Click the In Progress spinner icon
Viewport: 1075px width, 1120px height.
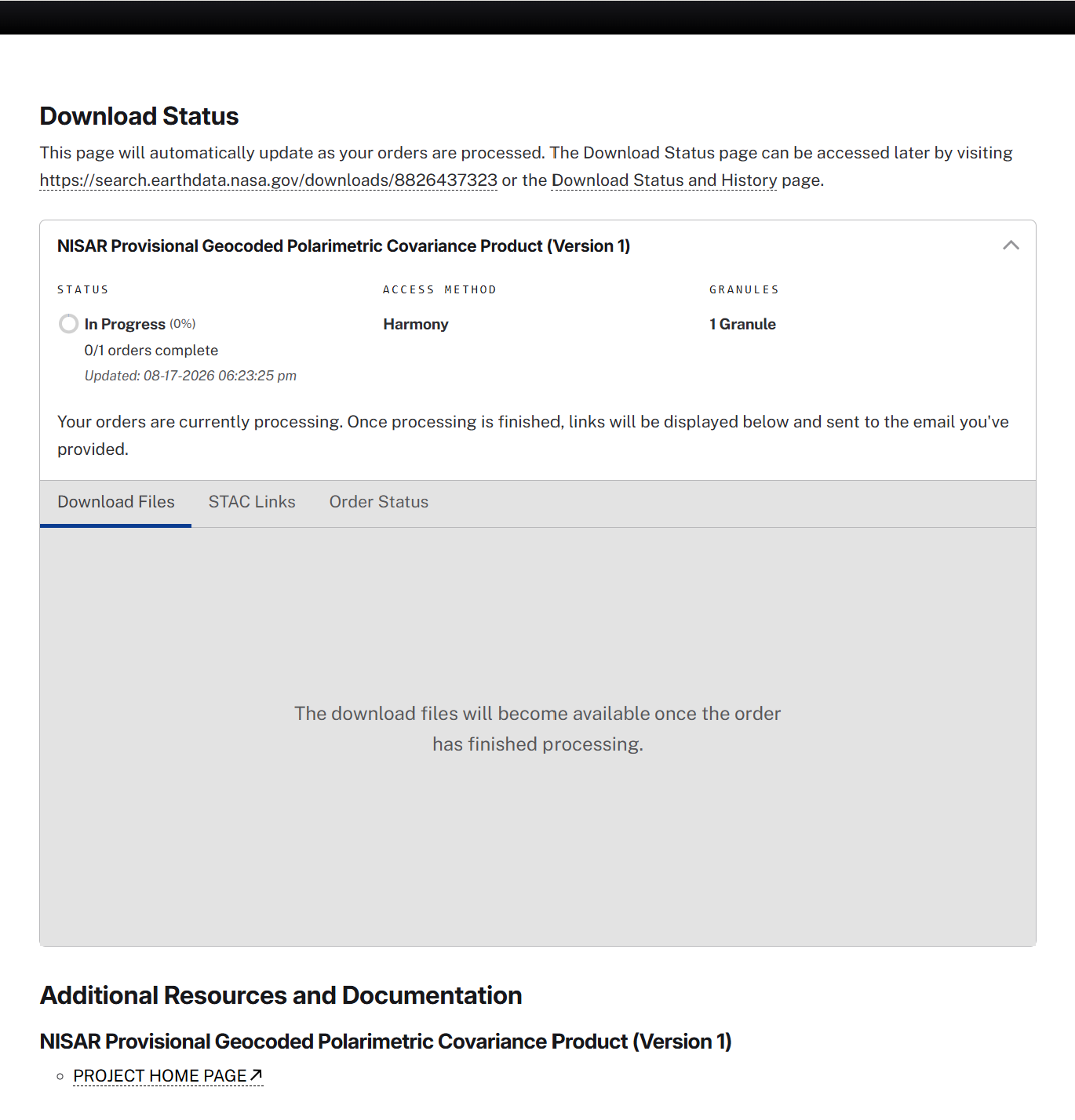coord(68,324)
